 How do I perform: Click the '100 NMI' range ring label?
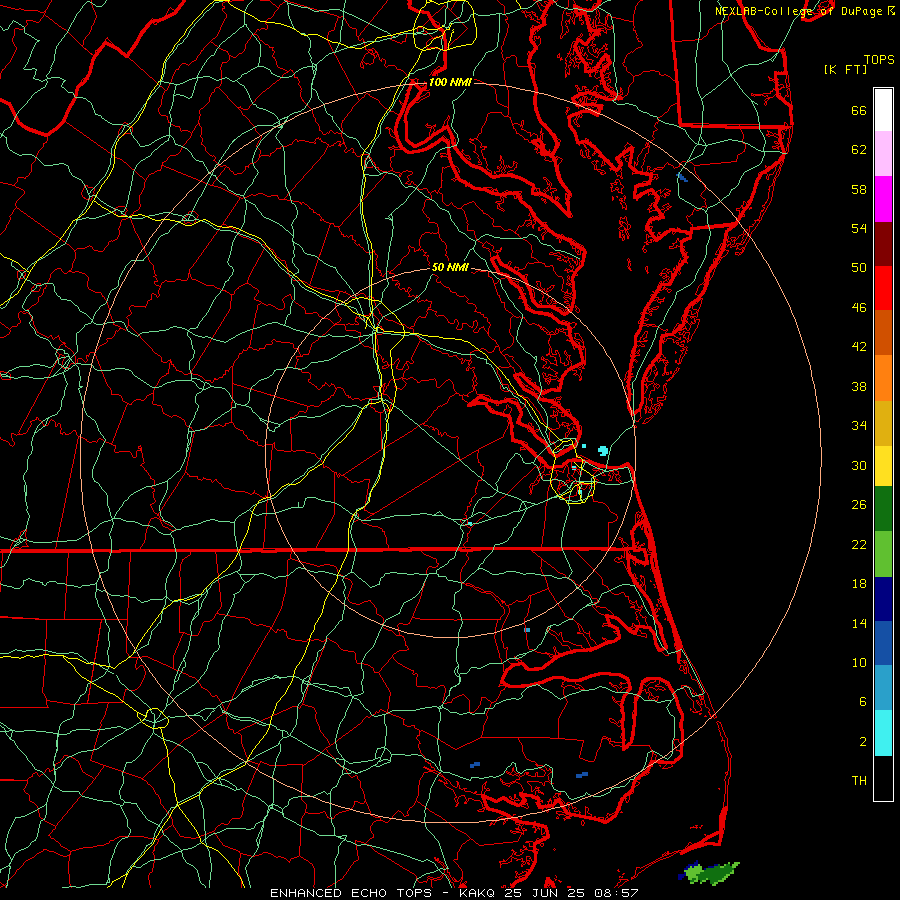[x=450, y=82]
